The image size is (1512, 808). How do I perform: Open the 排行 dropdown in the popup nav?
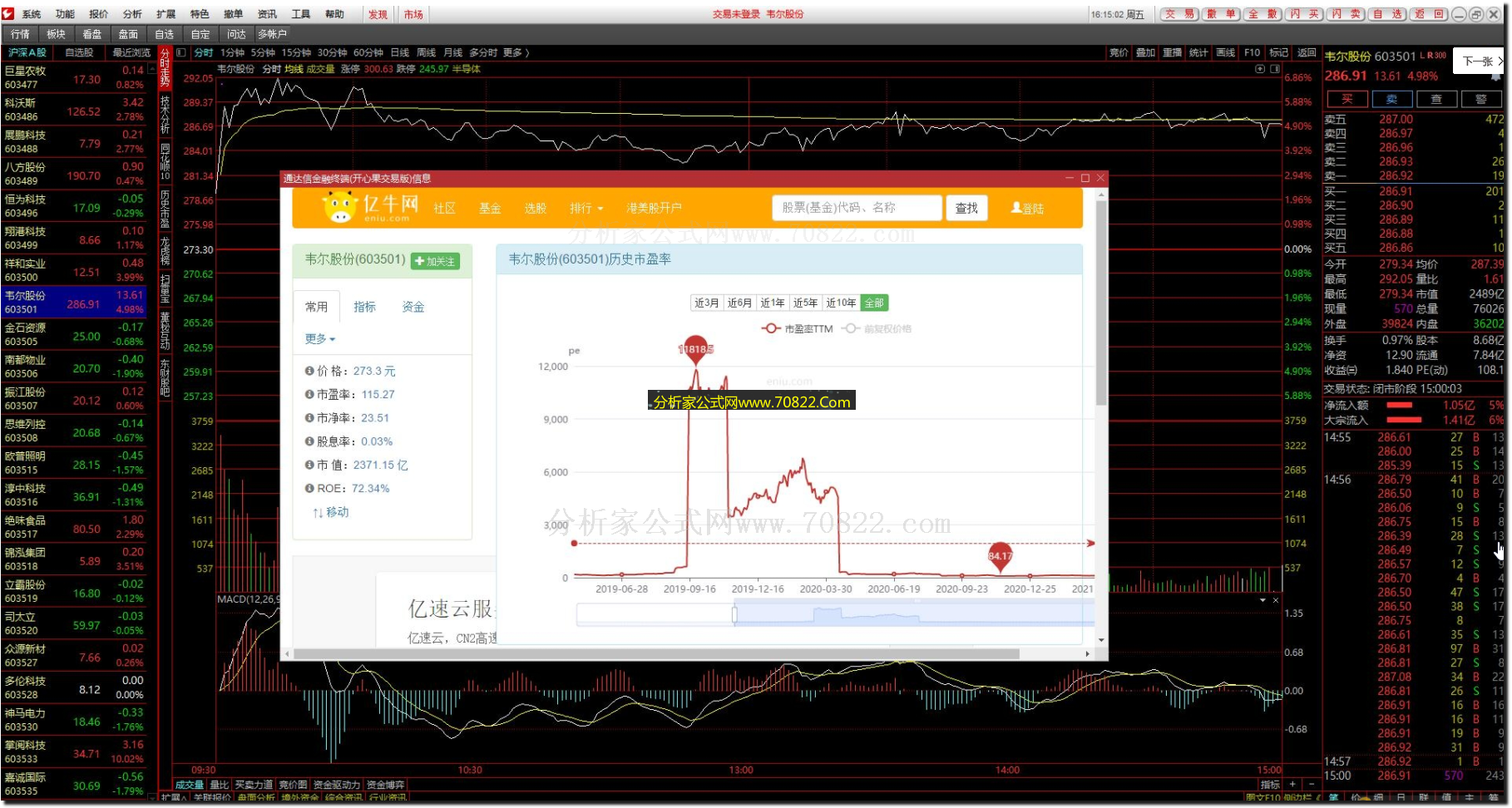(586, 208)
